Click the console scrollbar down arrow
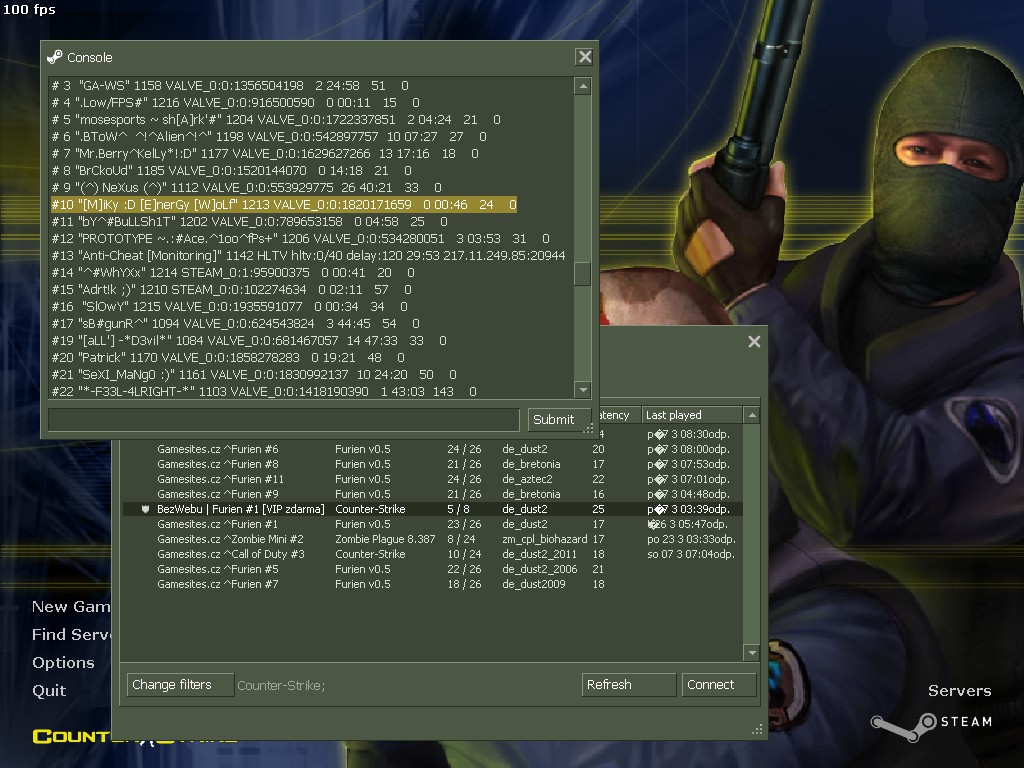This screenshot has height=768, width=1024. 582,389
